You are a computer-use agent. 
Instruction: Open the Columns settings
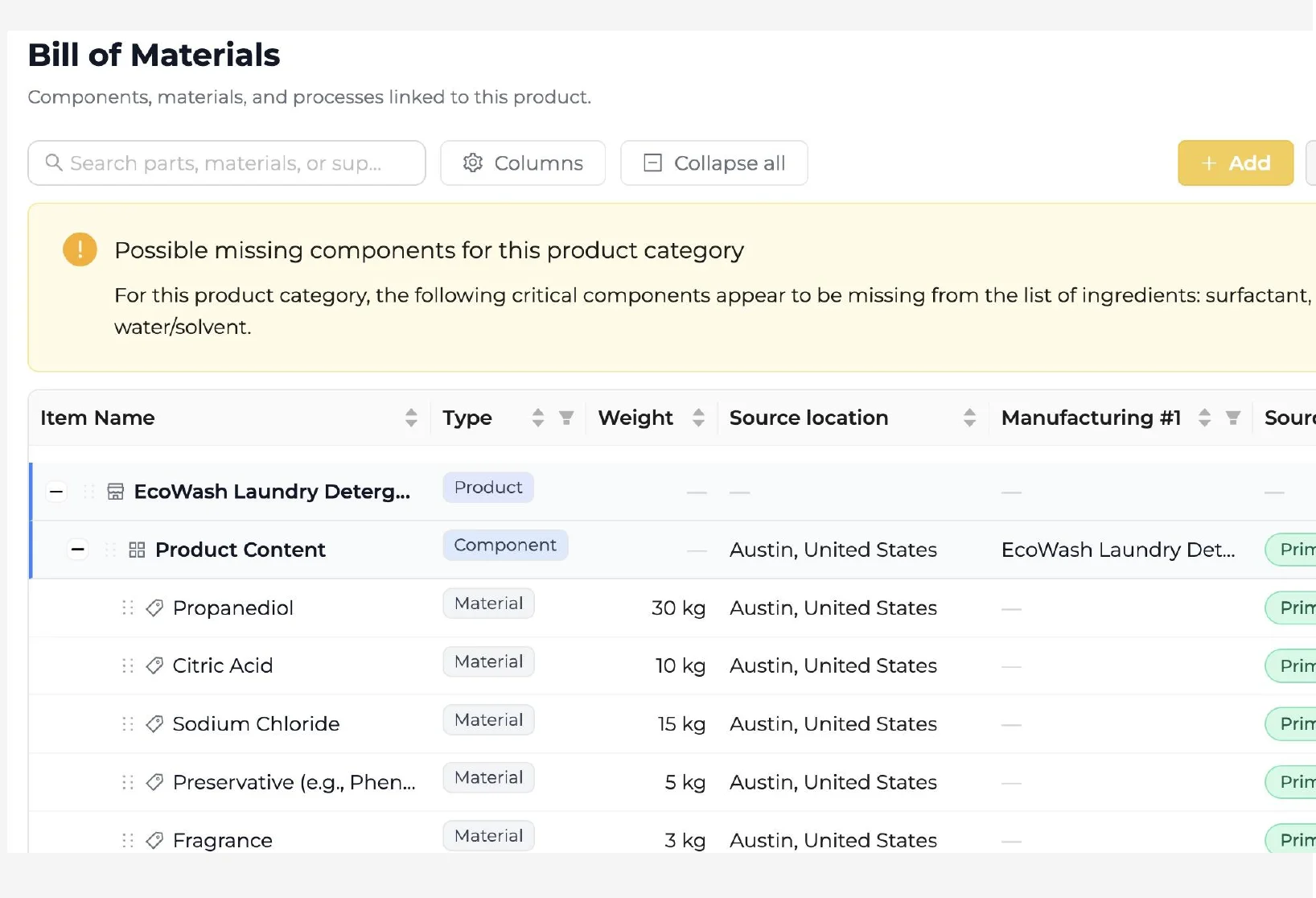pyautogui.click(x=523, y=163)
